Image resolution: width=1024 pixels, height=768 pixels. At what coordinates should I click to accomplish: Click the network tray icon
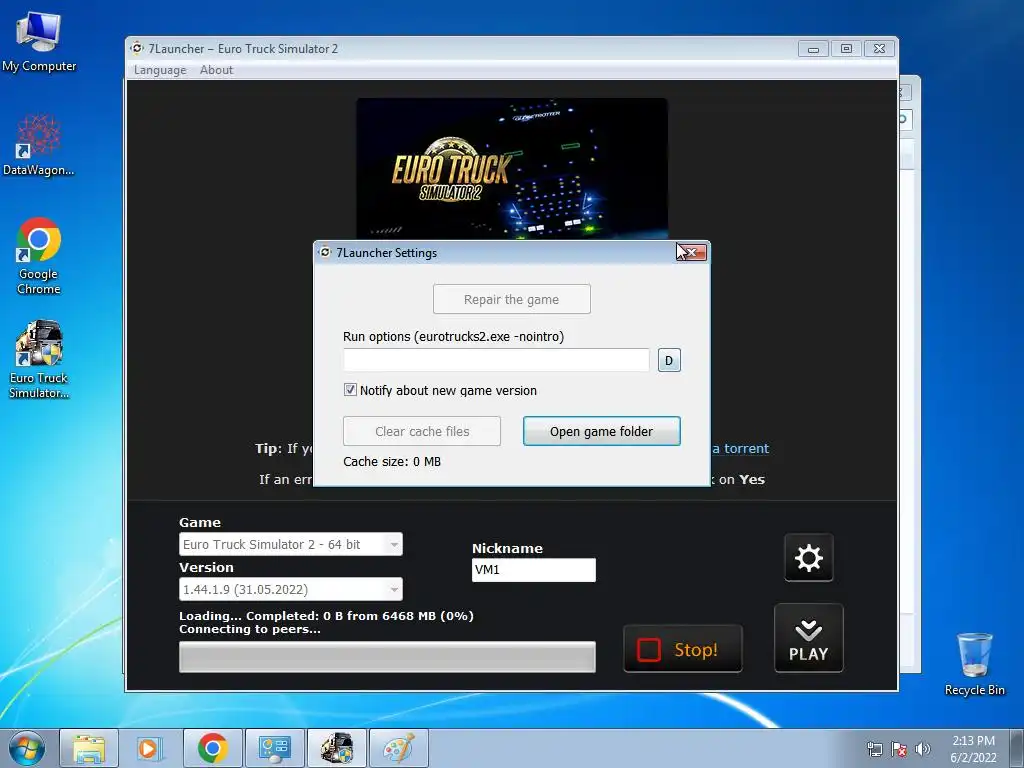coord(874,749)
